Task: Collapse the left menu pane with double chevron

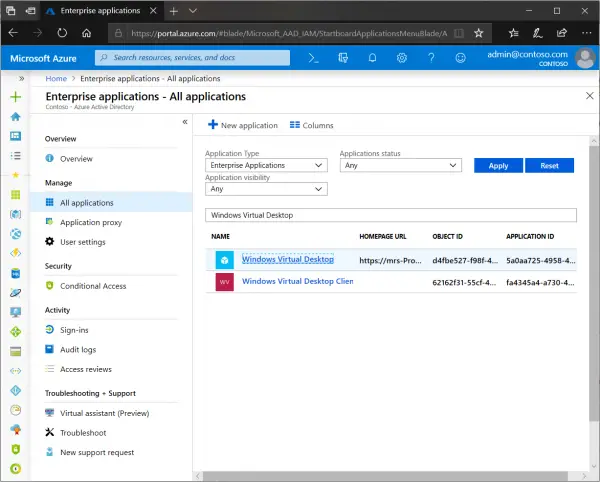Action: [x=185, y=122]
